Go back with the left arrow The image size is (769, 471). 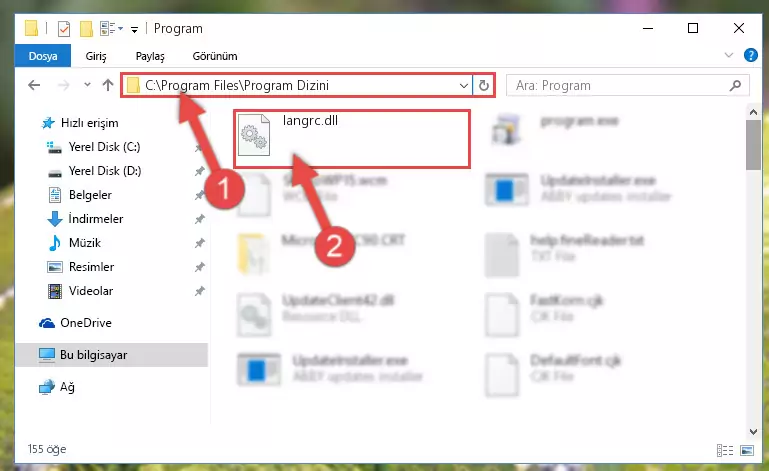34,85
